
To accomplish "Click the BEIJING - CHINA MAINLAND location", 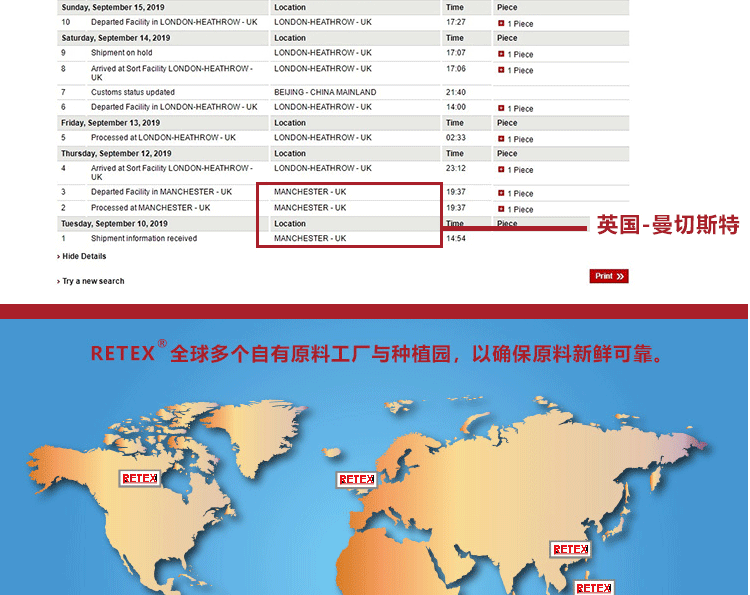I will [325, 92].
